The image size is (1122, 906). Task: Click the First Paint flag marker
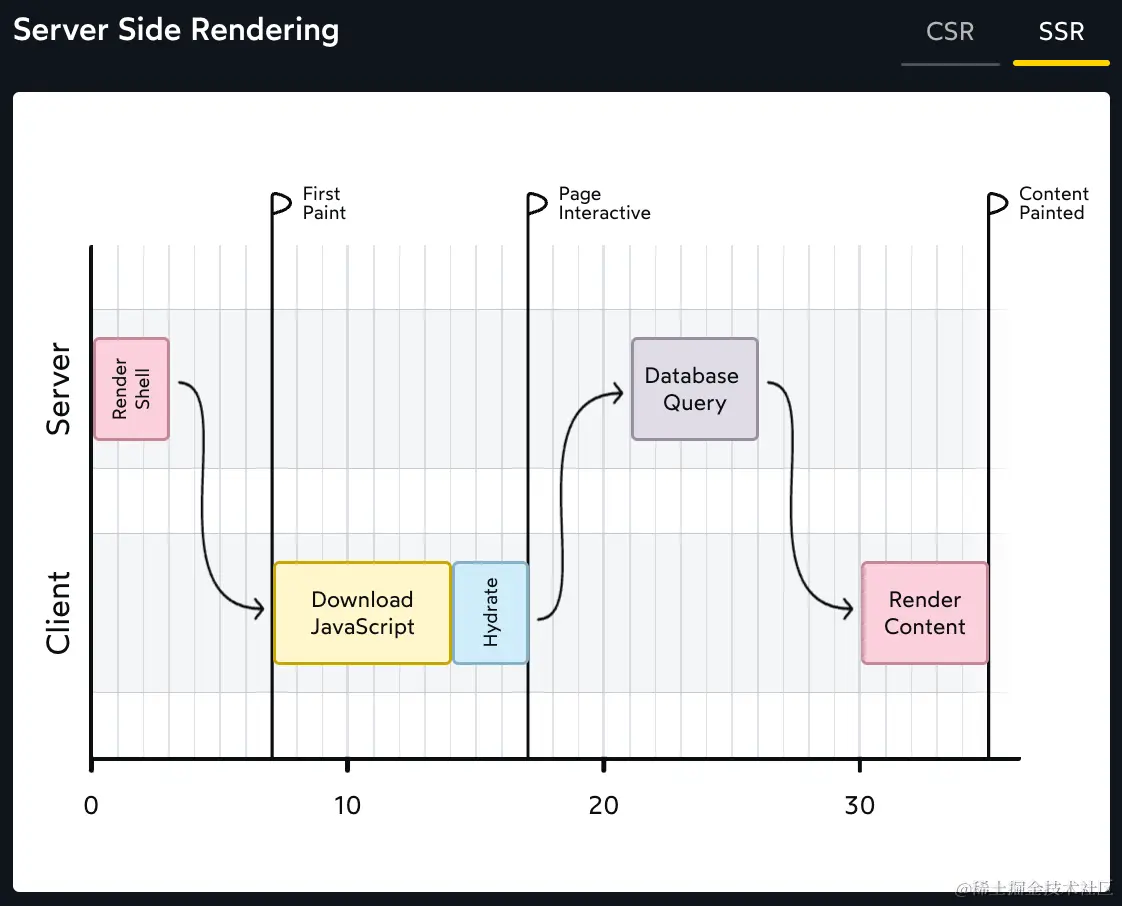(x=282, y=203)
